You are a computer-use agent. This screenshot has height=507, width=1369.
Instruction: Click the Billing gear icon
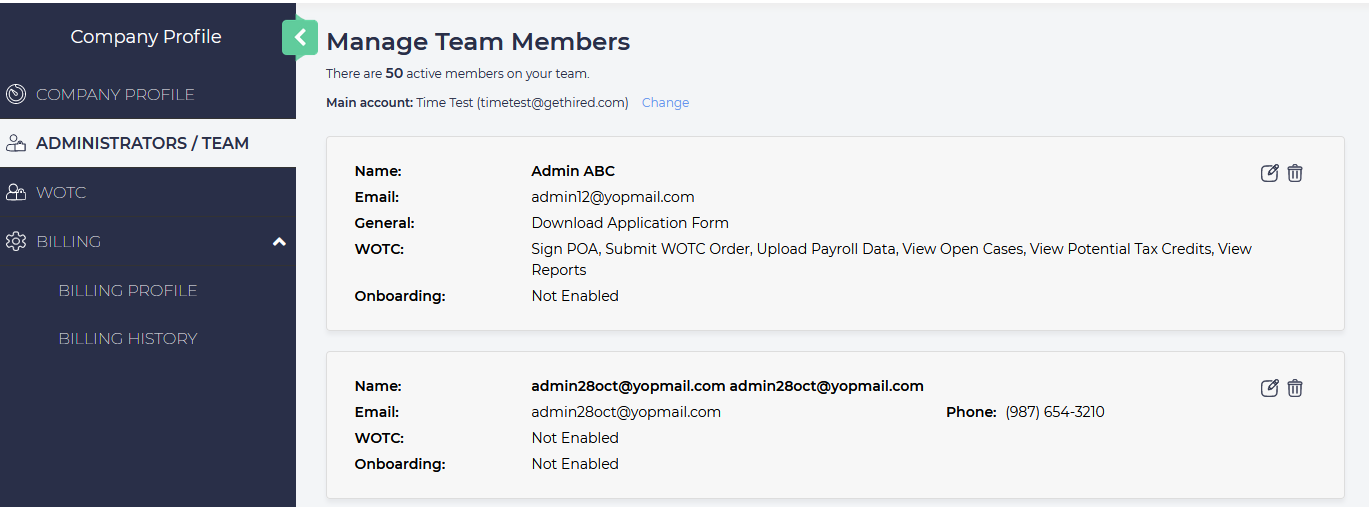tap(16, 242)
